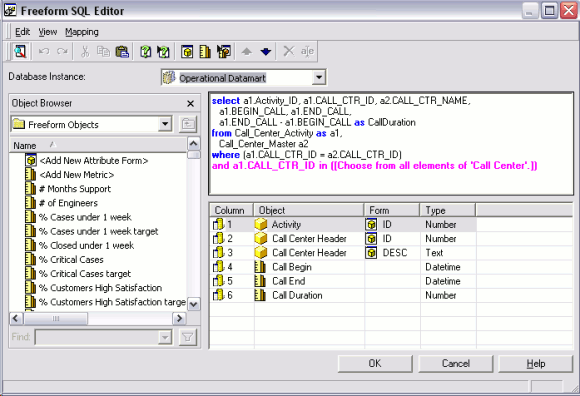Image resolution: width=580 pixels, height=396 pixels.
Task: Click the Call Center prompt SQL line
Action: 374,165
